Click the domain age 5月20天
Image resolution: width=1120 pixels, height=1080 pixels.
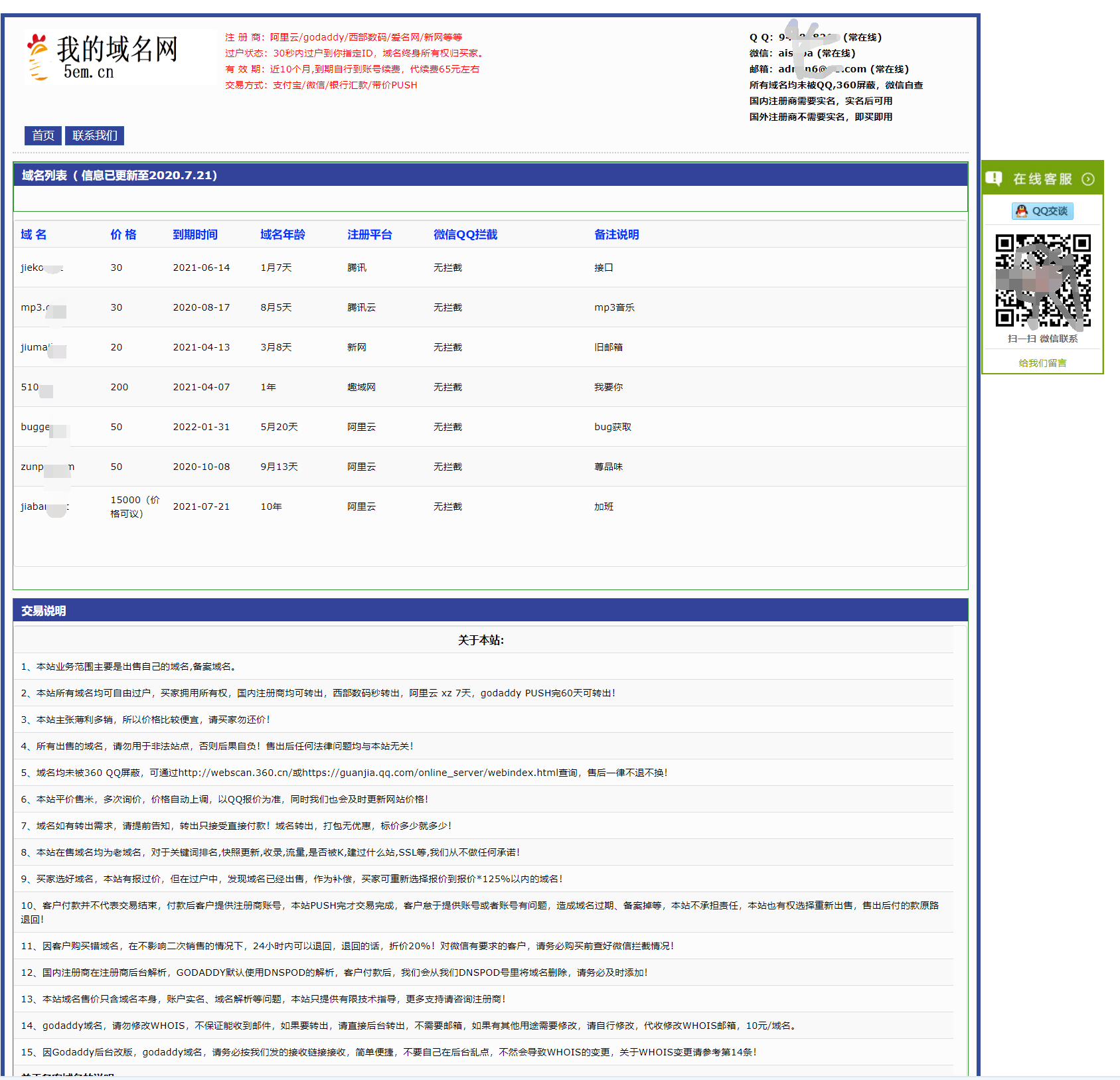point(279,427)
